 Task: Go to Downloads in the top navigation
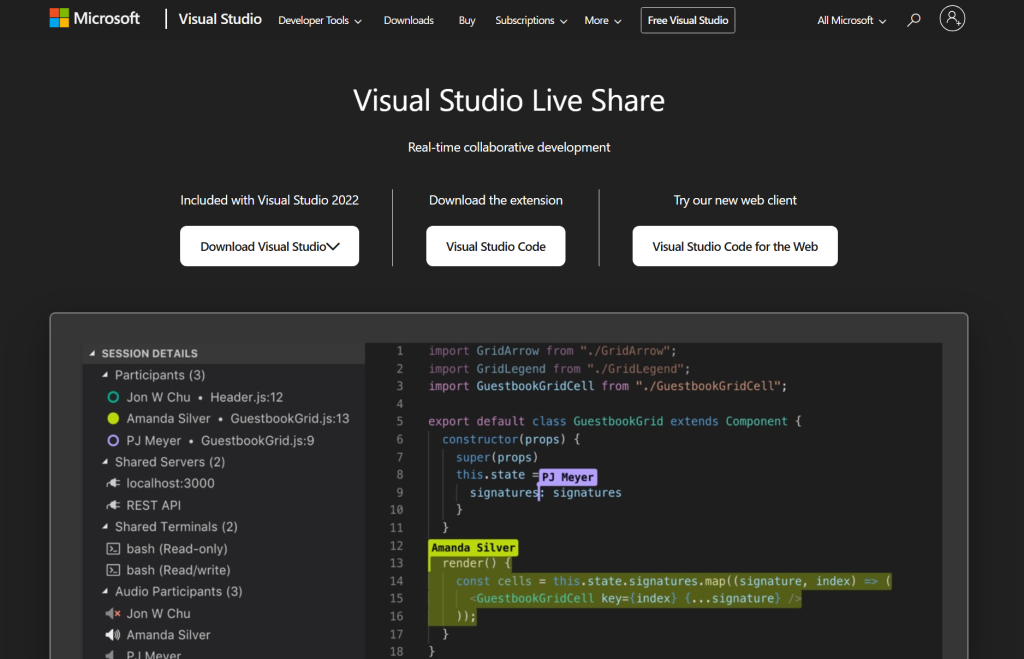click(409, 20)
